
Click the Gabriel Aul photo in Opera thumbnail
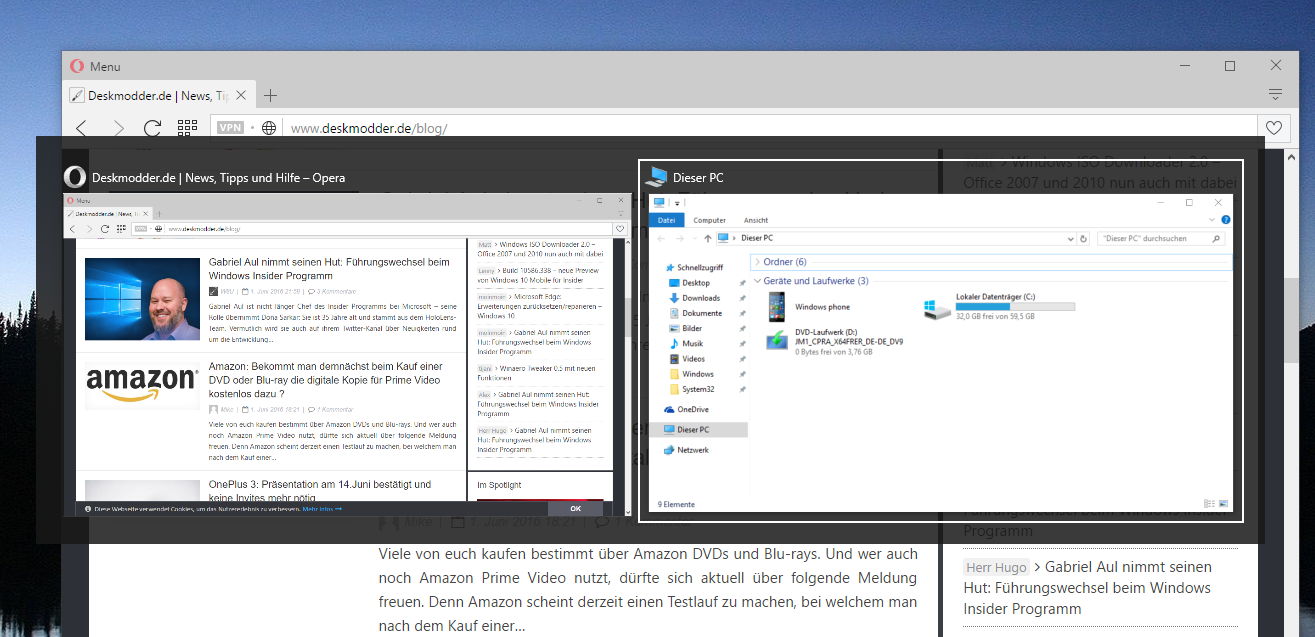coord(142,299)
